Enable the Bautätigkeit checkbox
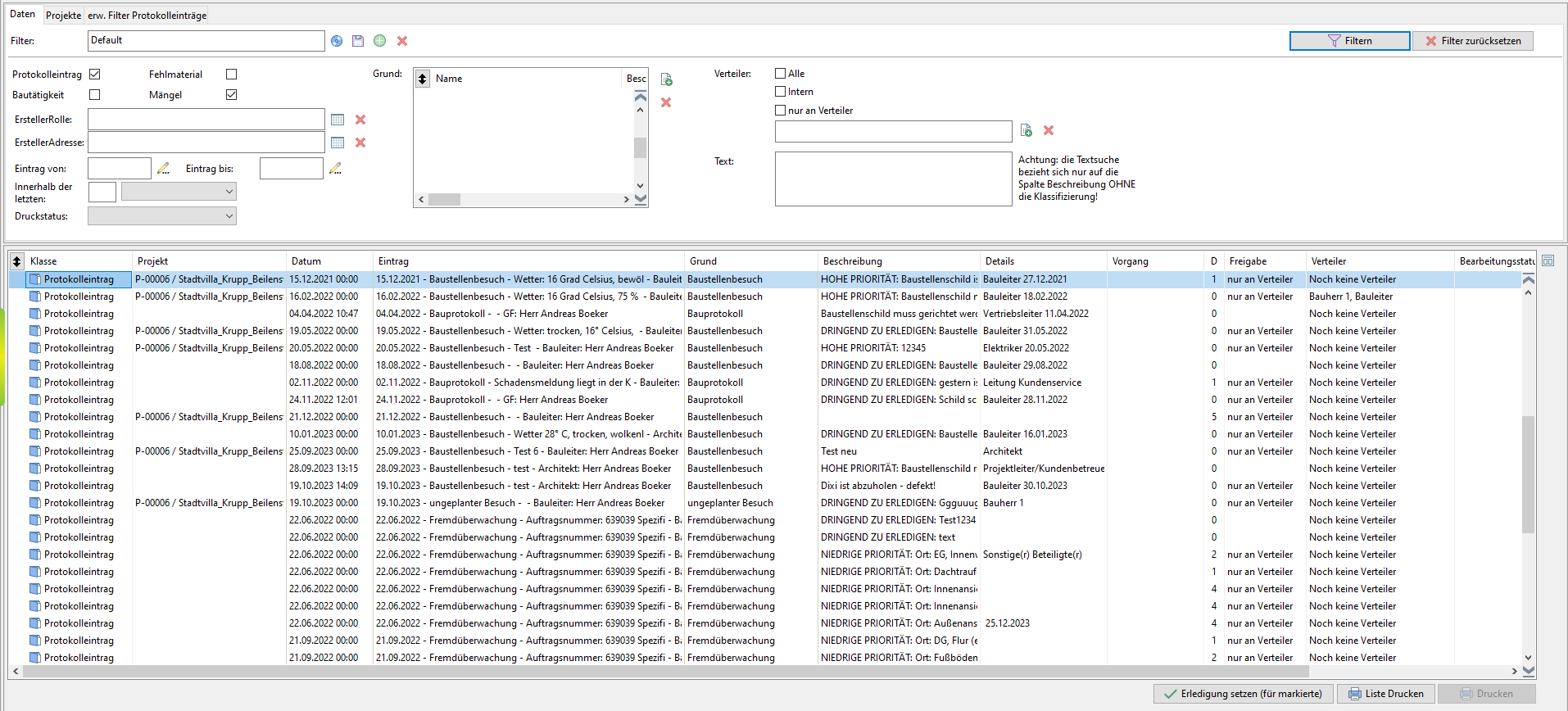Viewport: 1568px width, 711px height. [95, 95]
